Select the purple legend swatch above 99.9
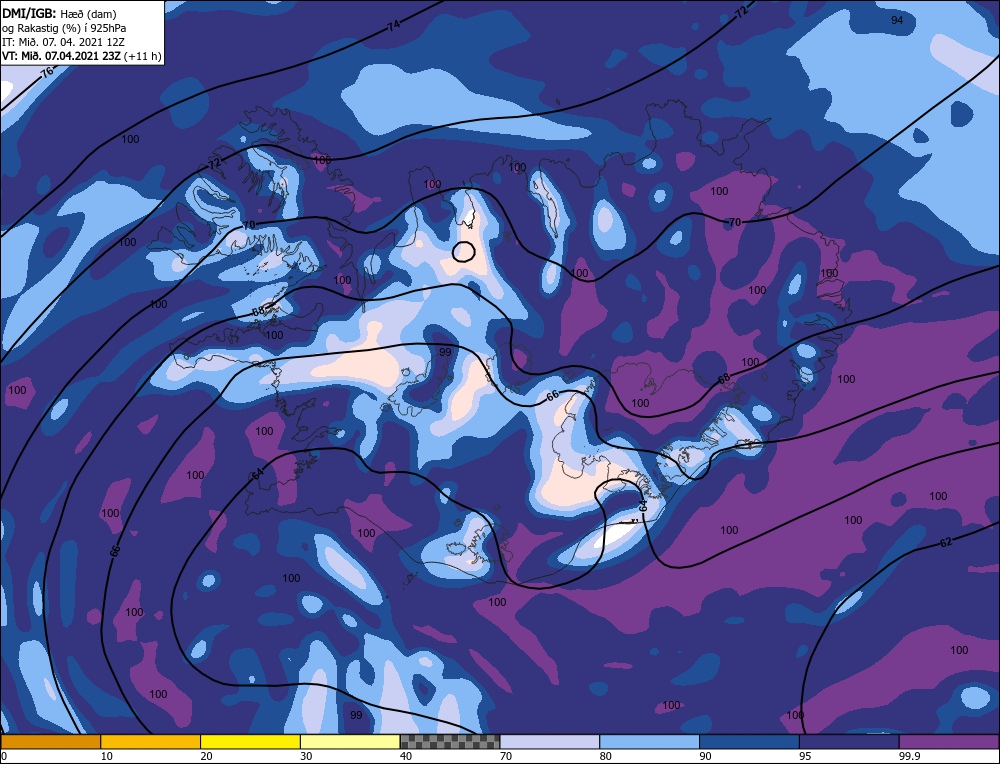 point(949,742)
